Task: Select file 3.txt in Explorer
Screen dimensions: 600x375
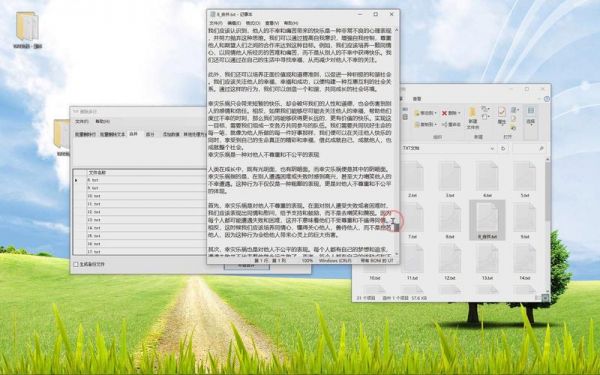Action: [x=450, y=180]
